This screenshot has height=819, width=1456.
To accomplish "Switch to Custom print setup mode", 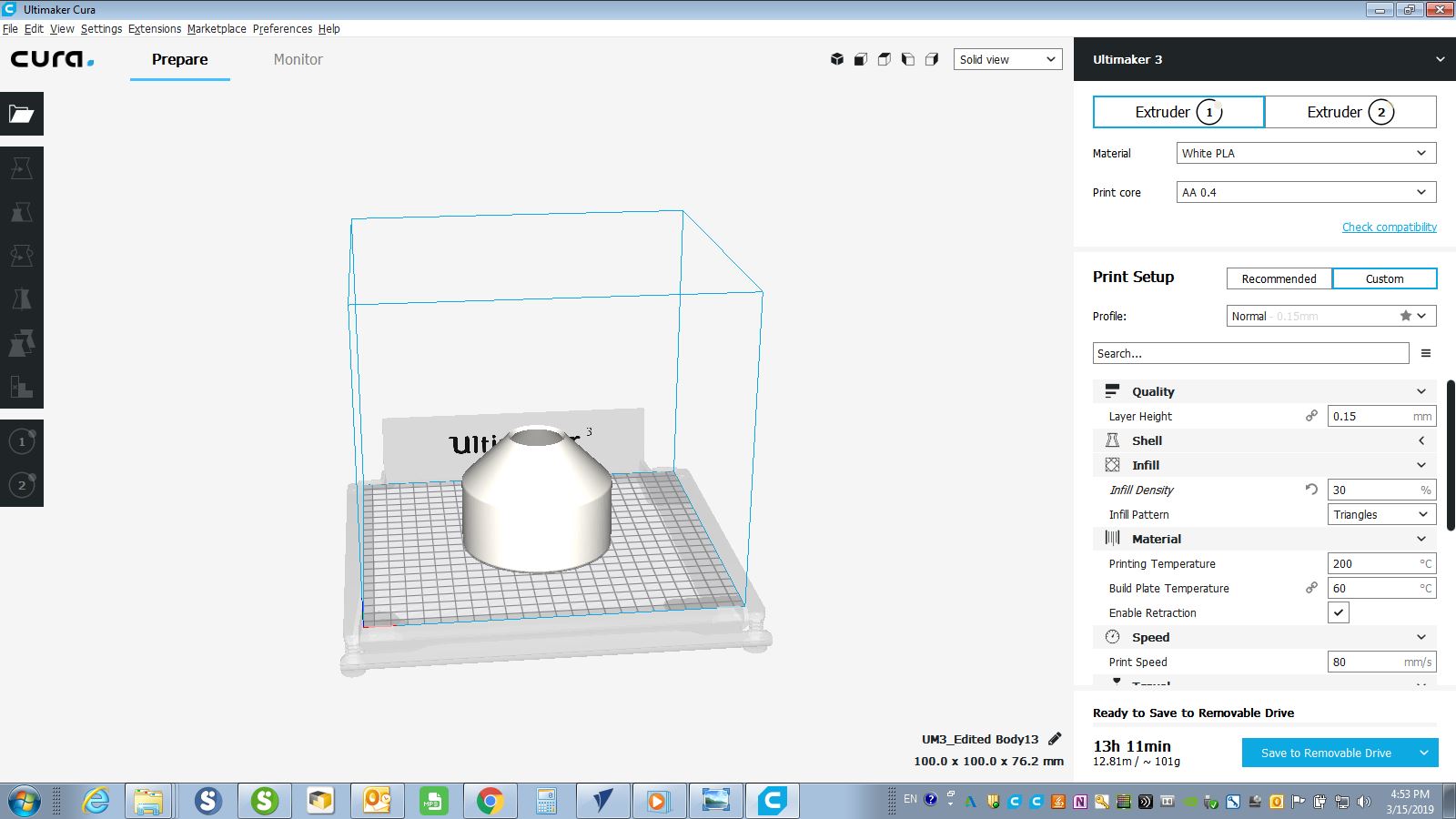I will (1384, 278).
